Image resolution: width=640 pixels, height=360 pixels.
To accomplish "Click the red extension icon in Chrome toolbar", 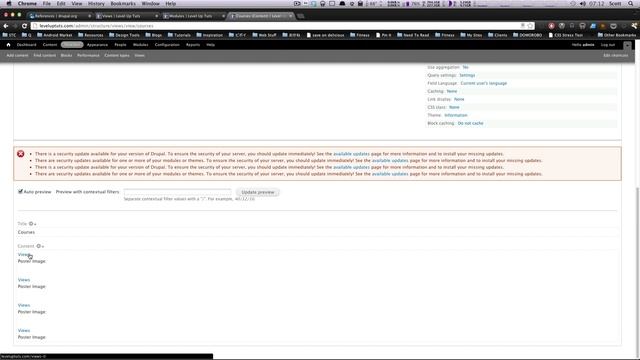I will pos(551,26).
